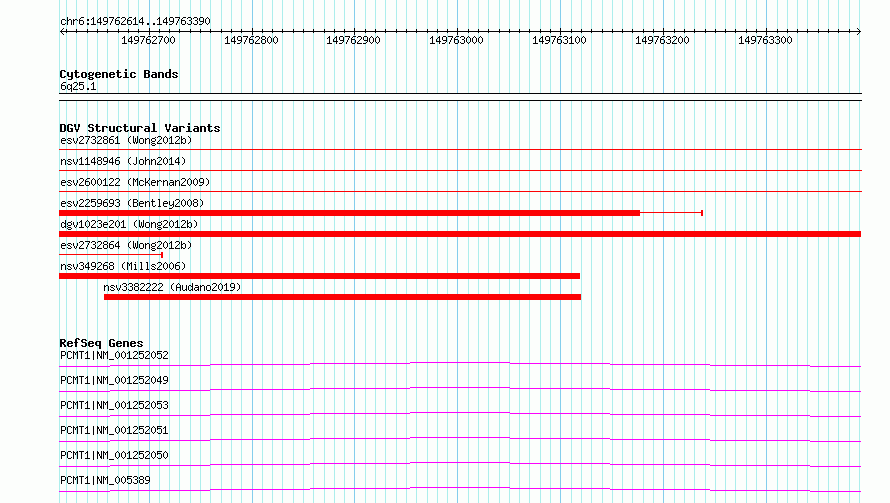Click the 149762900 ruler tick label
The height and width of the screenshot is (503, 890).
(353, 40)
